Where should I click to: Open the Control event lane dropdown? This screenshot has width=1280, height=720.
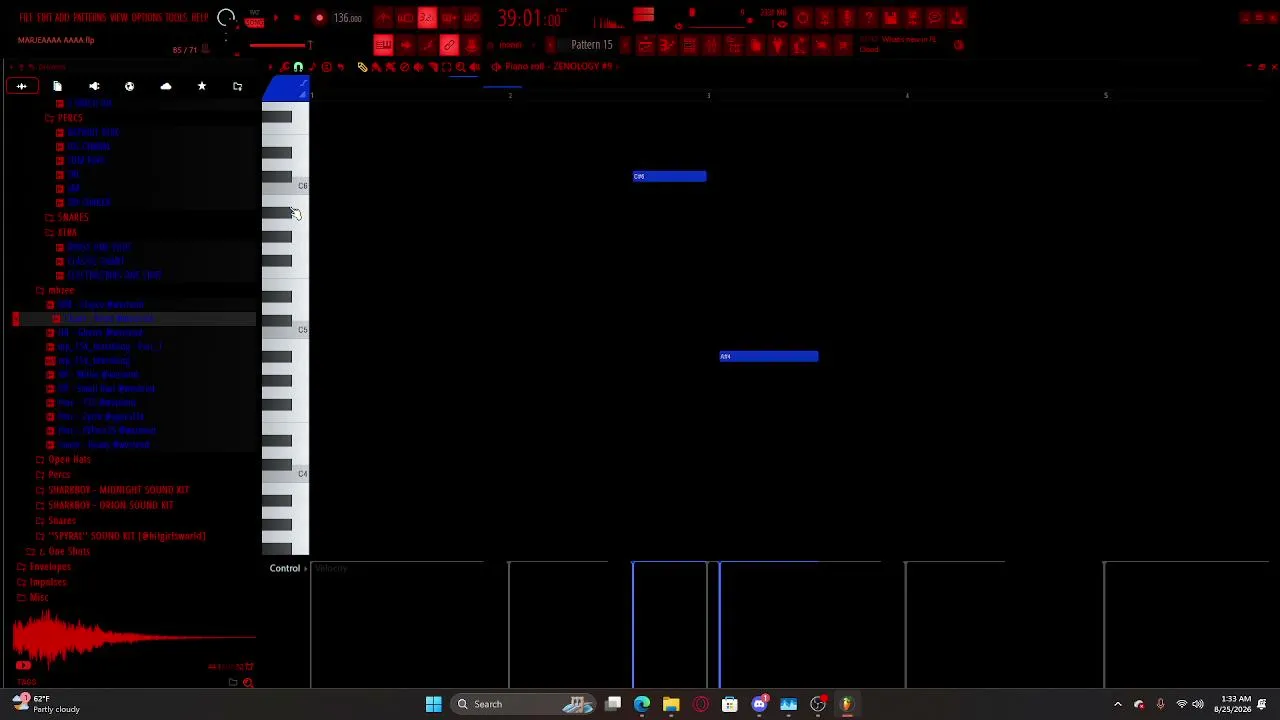[x=288, y=568]
